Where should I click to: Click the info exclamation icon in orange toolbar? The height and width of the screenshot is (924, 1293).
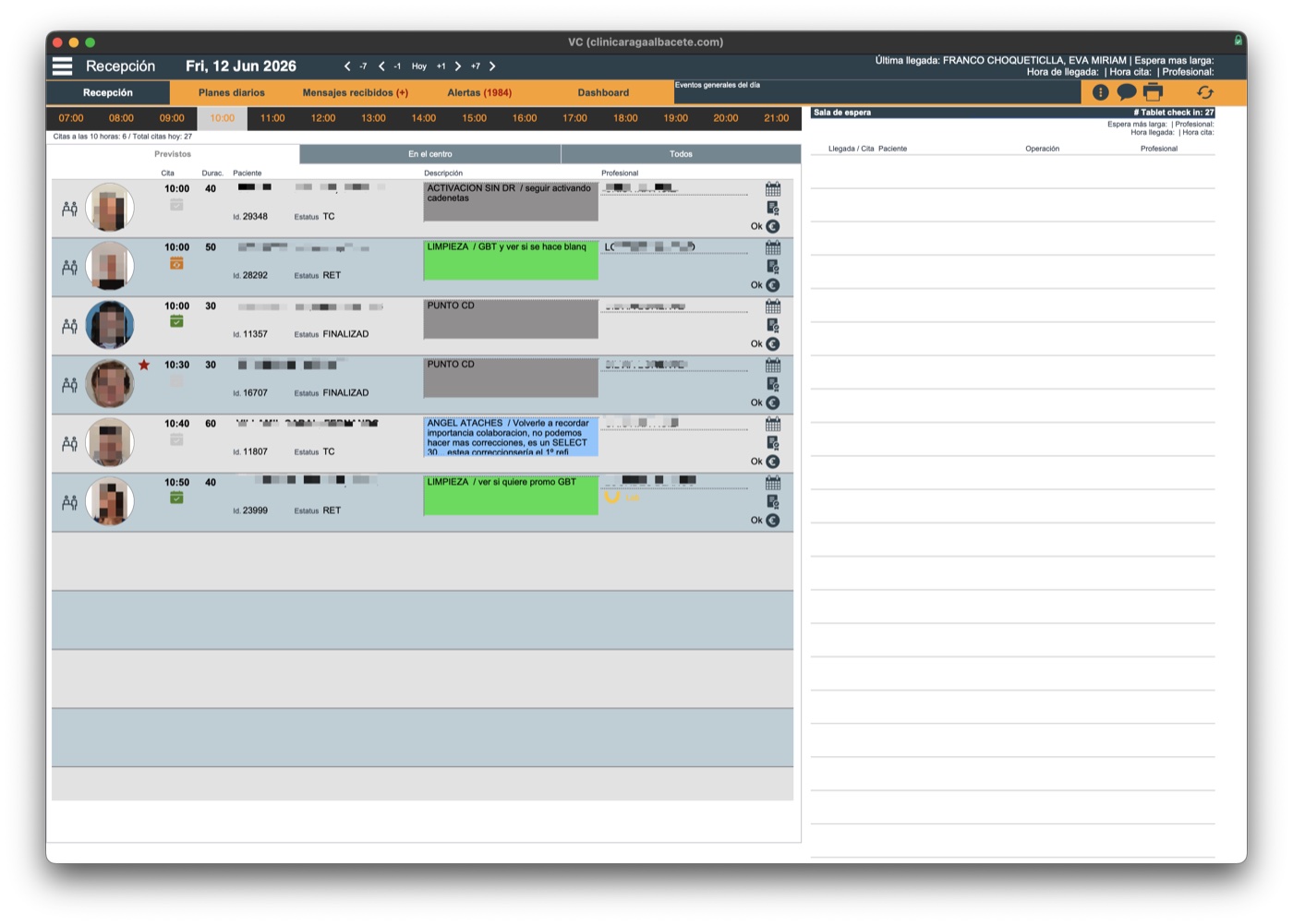click(1100, 92)
